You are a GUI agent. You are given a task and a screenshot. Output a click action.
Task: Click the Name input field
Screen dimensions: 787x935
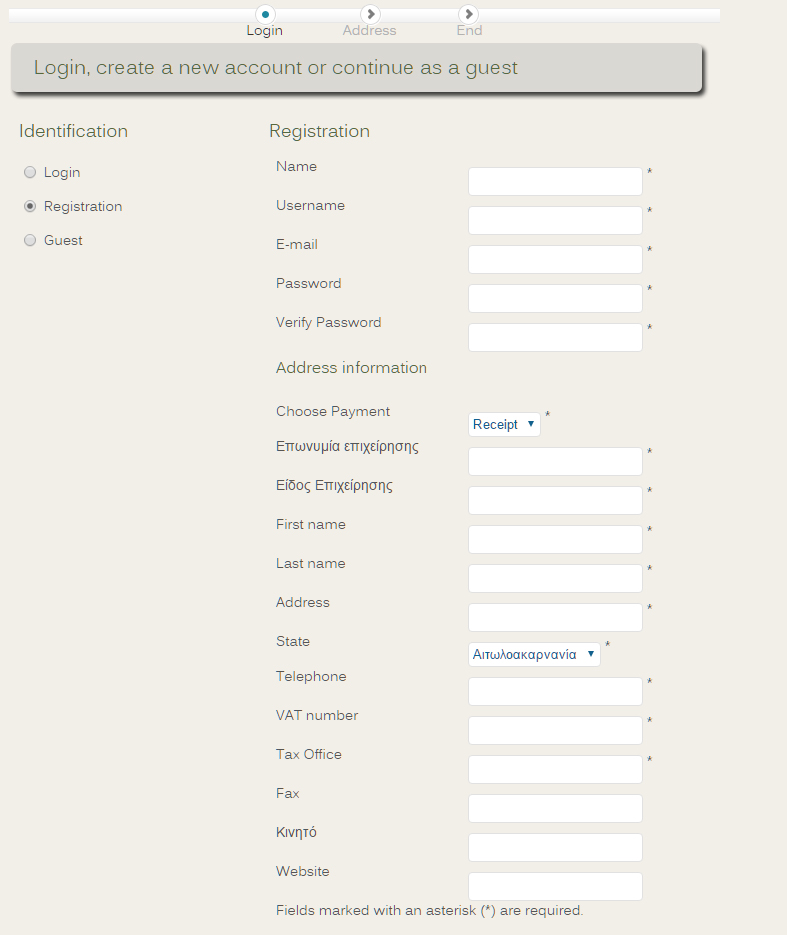tap(555, 182)
